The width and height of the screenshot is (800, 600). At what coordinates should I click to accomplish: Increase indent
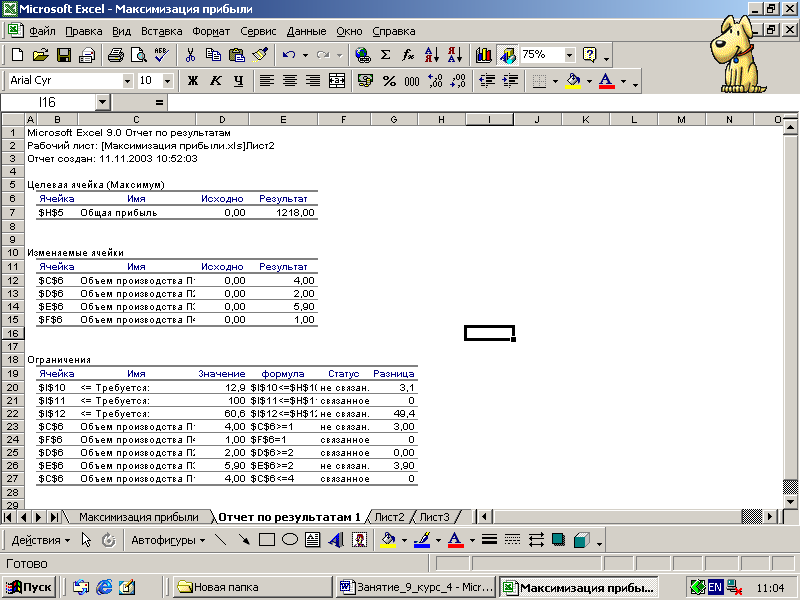pyautogui.click(x=510, y=81)
